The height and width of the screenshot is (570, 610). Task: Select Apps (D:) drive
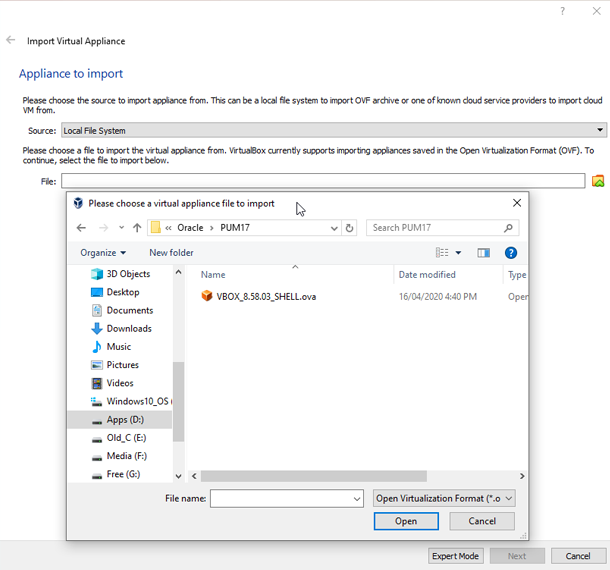pos(120,420)
